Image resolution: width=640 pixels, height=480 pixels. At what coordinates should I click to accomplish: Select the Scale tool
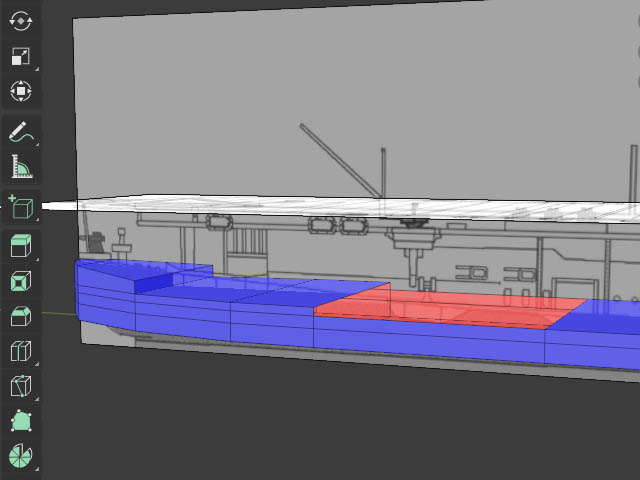coord(21,56)
